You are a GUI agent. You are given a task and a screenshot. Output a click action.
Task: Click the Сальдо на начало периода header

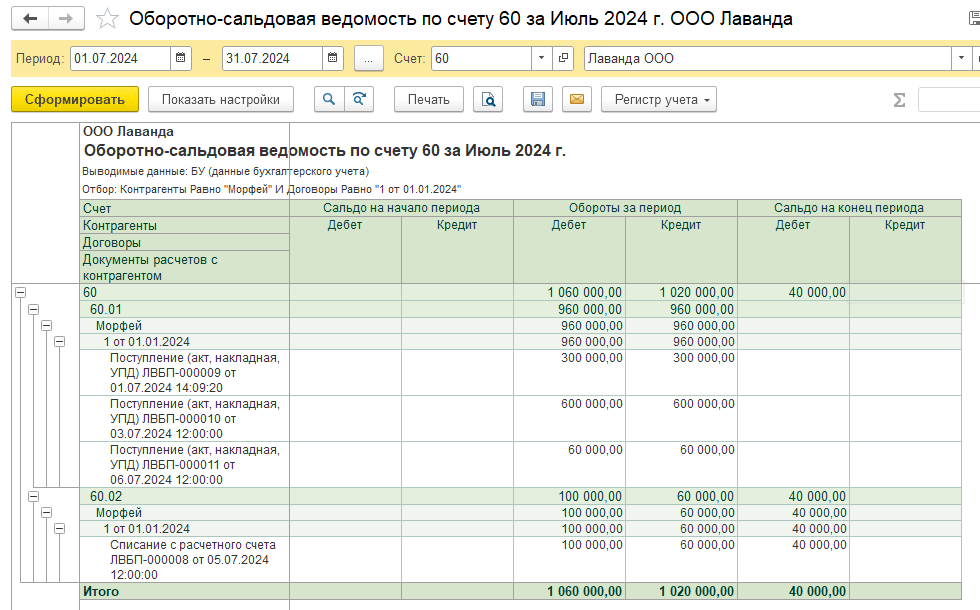(401, 208)
